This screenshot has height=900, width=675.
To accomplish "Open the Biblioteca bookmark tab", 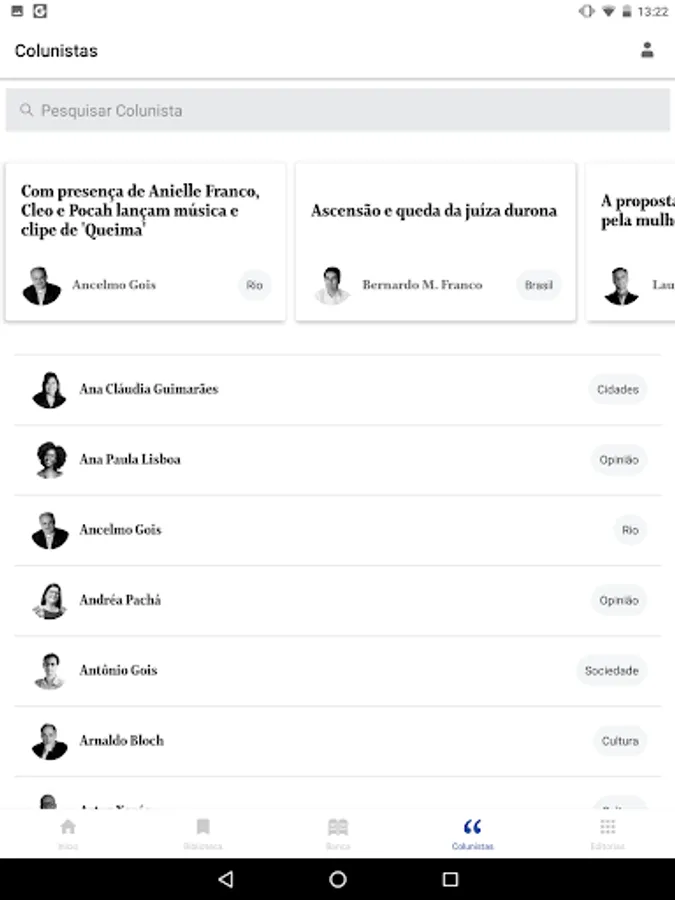I will (203, 833).
